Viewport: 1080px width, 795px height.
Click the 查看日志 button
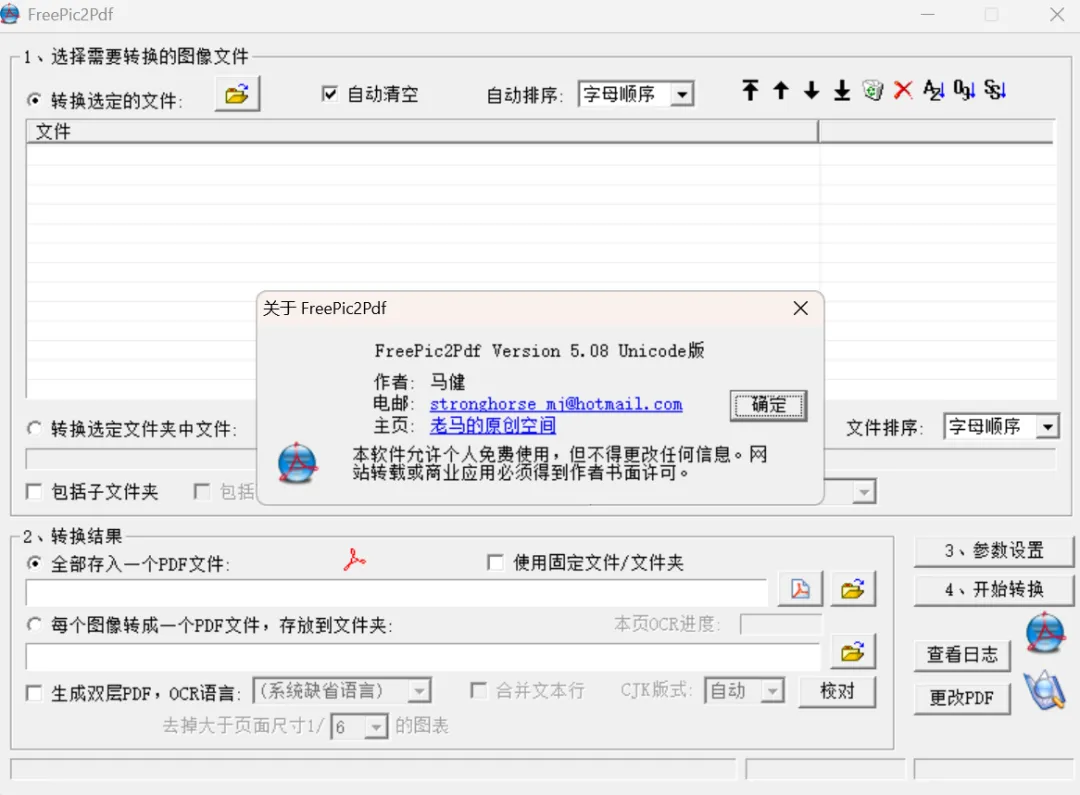[962, 654]
